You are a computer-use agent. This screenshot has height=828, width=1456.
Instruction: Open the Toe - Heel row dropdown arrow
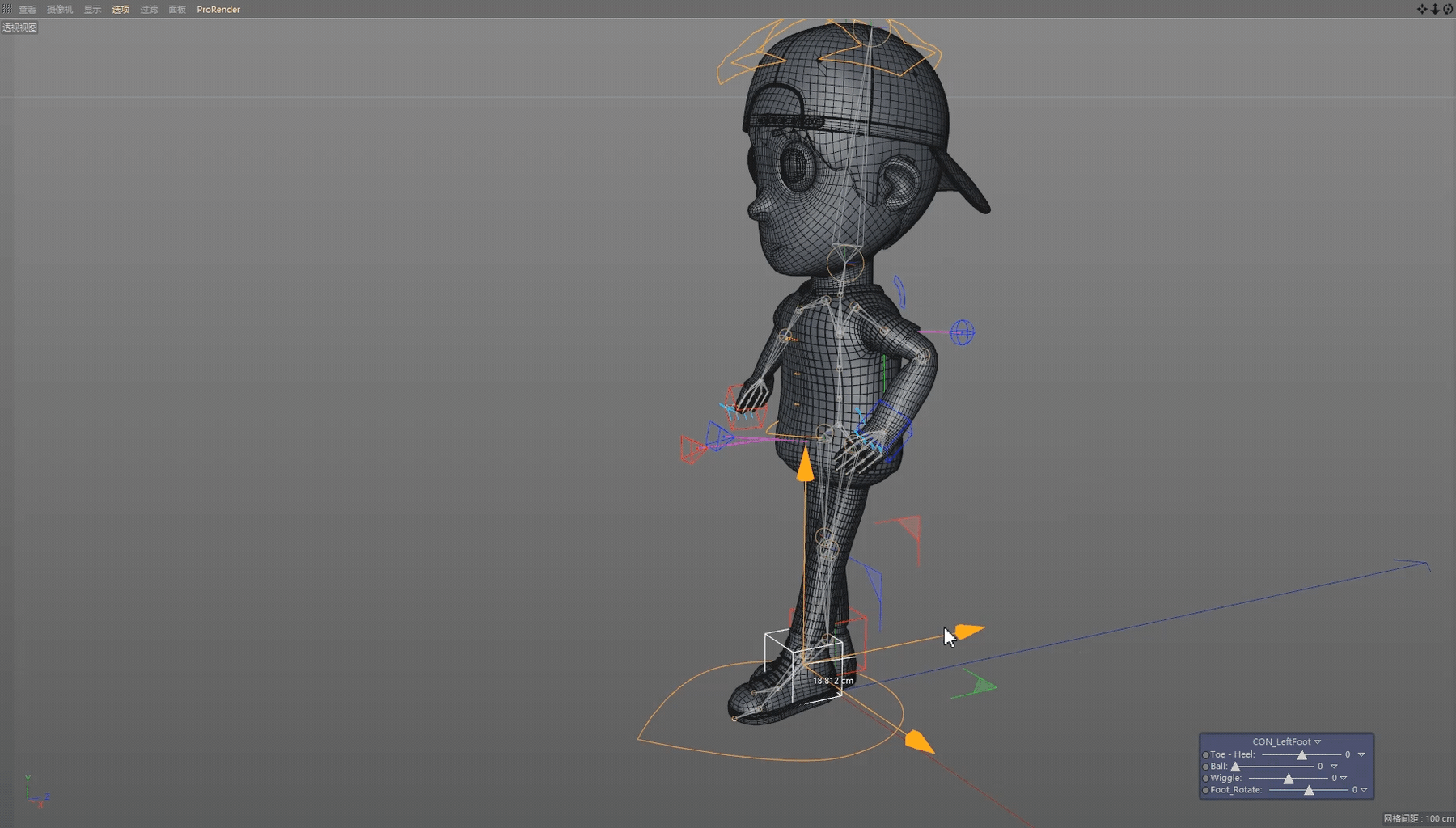click(1361, 754)
